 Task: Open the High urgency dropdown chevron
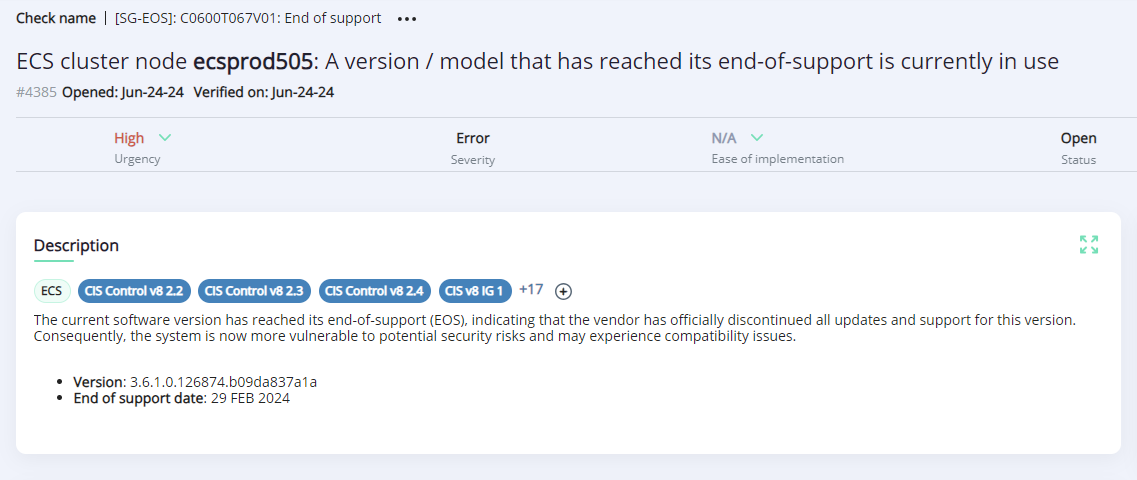[x=165, y=137]
